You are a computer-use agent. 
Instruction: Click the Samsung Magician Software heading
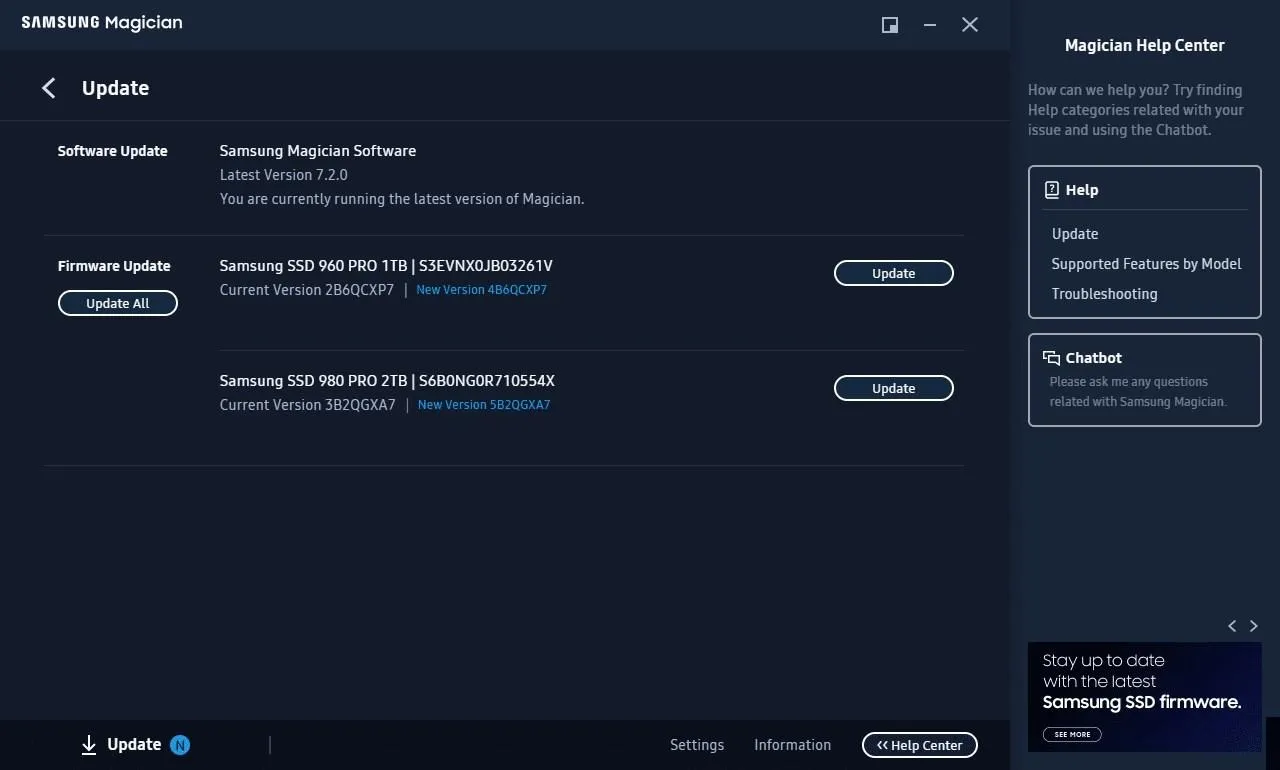click(318, 151)
